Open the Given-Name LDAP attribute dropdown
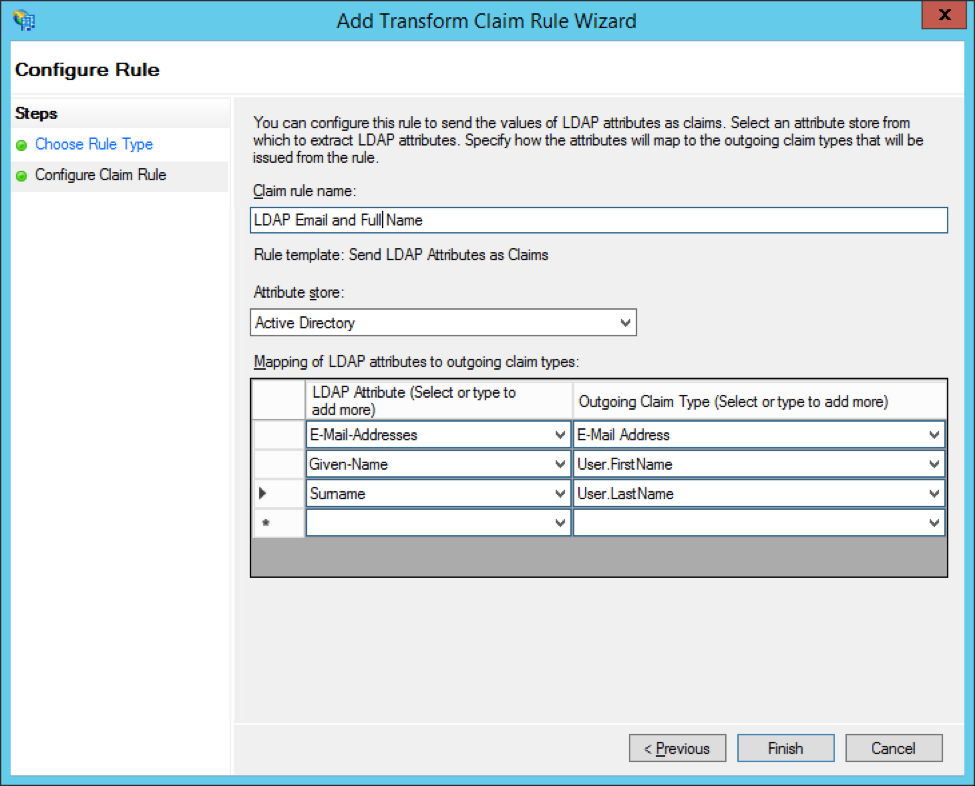975x786 pixels. 560,464
